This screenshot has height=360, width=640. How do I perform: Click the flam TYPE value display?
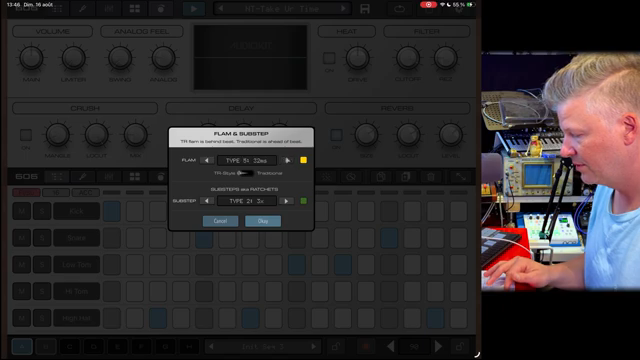247,160
